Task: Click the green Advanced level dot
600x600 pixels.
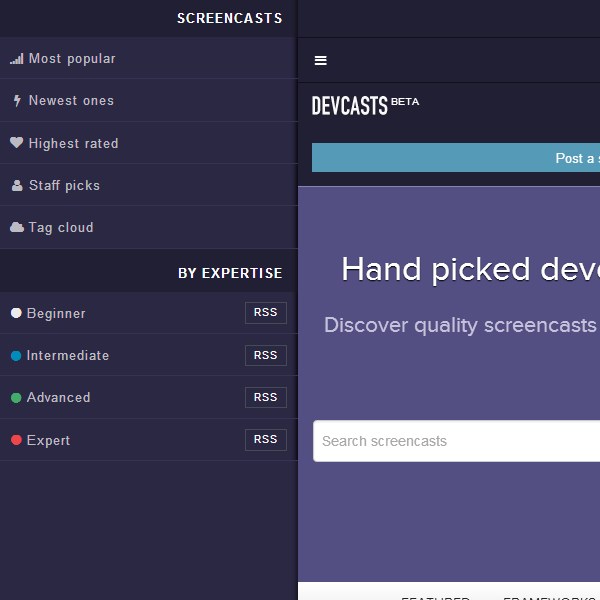Action: coord(16,398)
